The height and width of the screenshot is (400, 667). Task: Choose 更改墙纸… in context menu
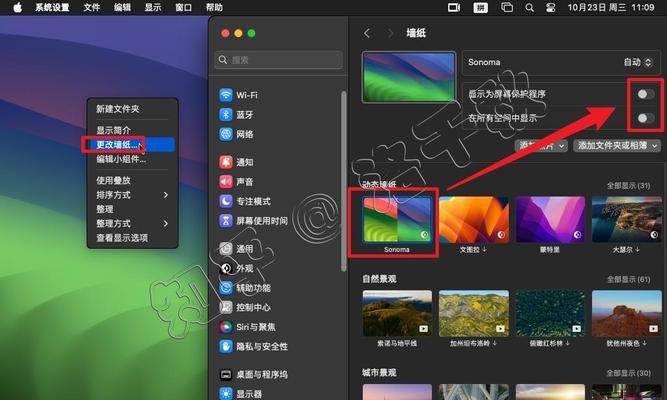pos(132,145)
